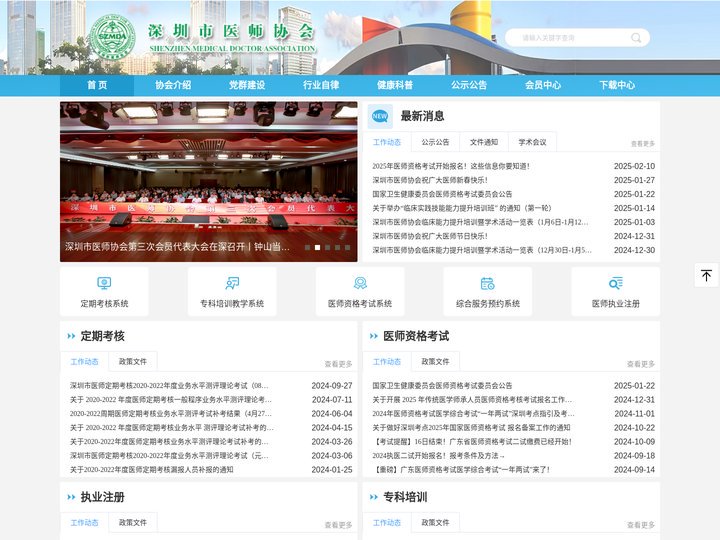This screenshot has height=540, width=720.
Task: Open 下载中心 navigation menu
Action: pyautogui.click(x=617, y=85)
